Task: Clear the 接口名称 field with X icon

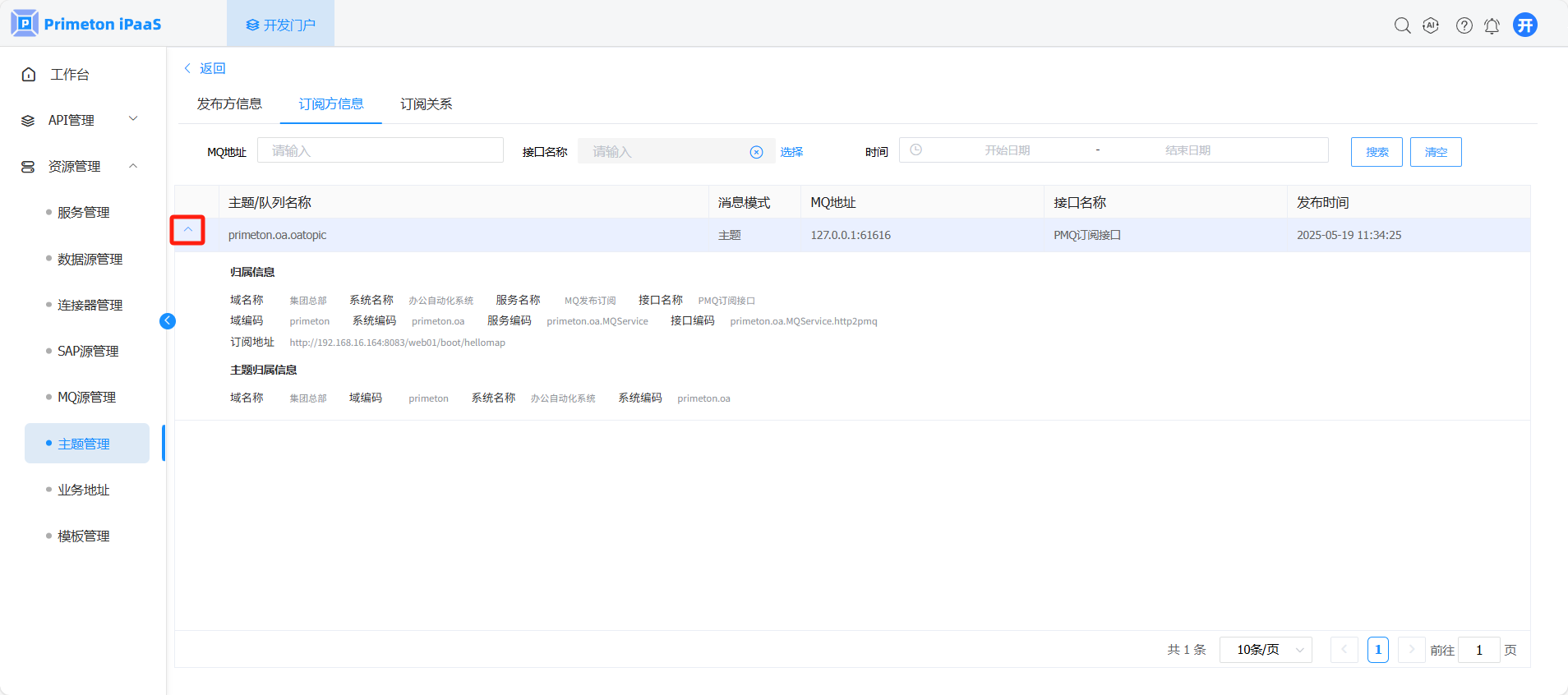Action: click(756, 152)
